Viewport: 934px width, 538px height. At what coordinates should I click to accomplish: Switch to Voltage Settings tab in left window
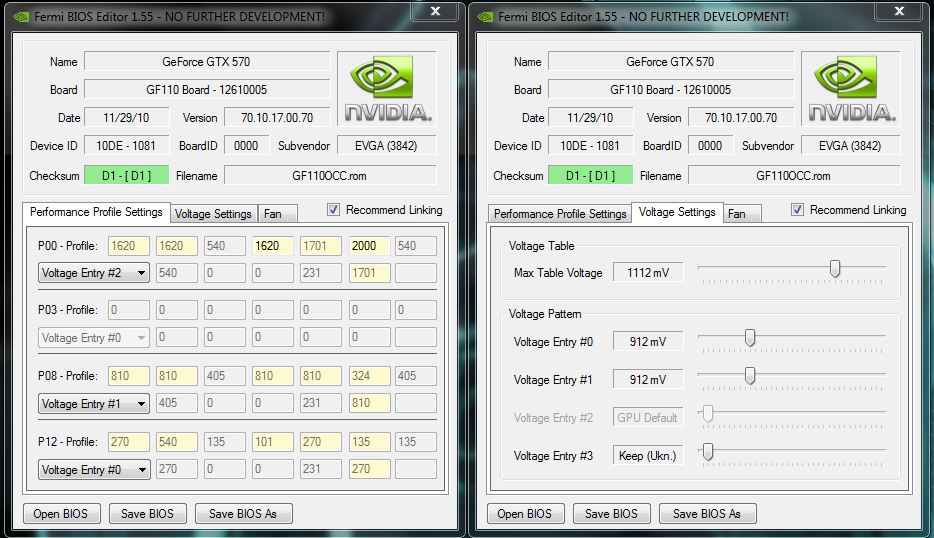[213, 214]
